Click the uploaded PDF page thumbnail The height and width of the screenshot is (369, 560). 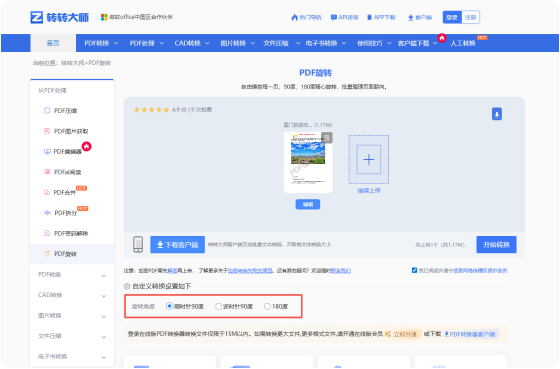click(x=308, y=163)
